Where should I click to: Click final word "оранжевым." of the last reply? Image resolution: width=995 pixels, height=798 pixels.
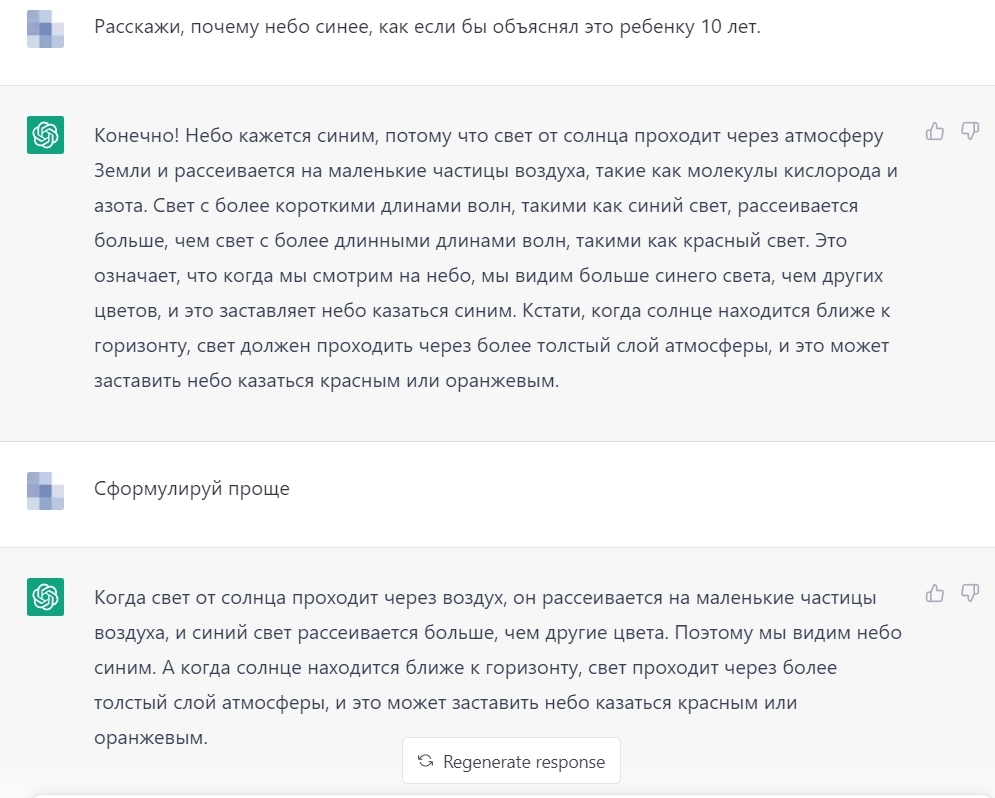pos(151,738)
